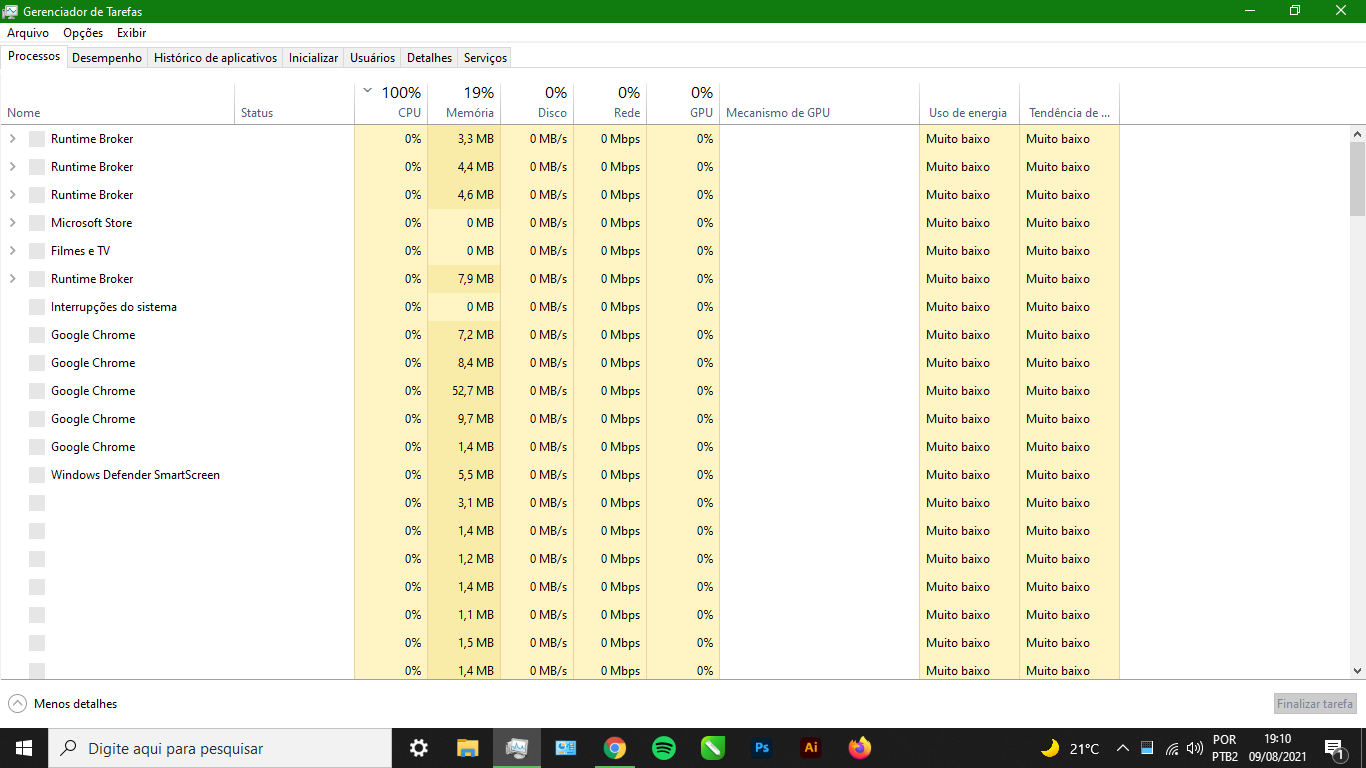Screen dimensions: 1366x768
Task: Click the scrollbar up arrow
Action: tap(1357, 133)
